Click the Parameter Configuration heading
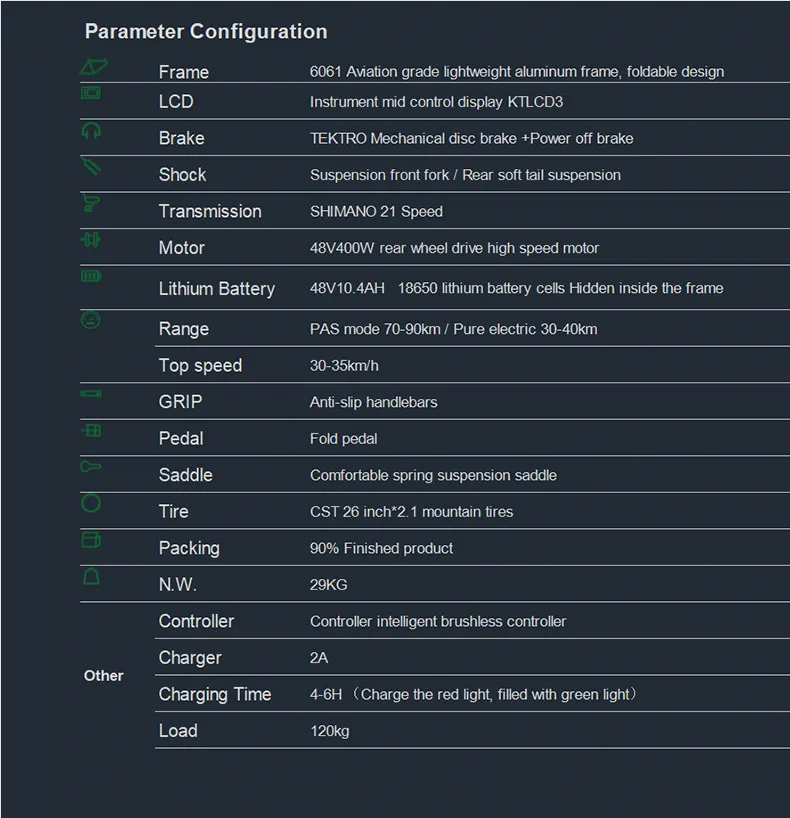 click(x=206, y=31)
